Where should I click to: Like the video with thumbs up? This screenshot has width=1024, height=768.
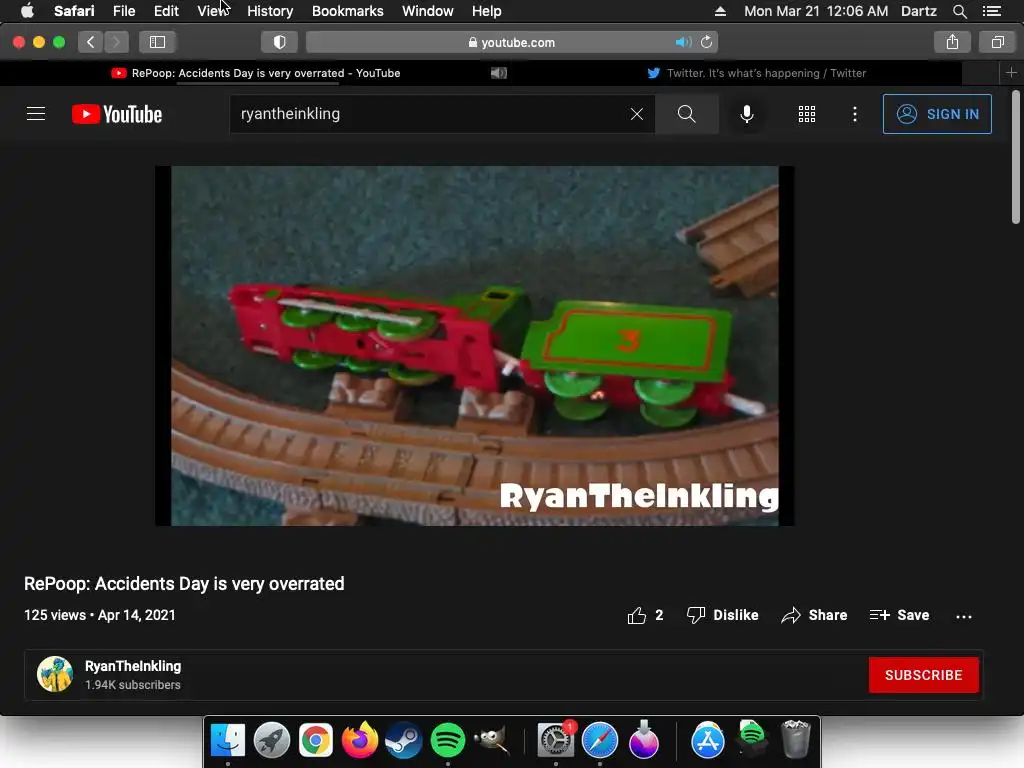click(x=645, y=615)
